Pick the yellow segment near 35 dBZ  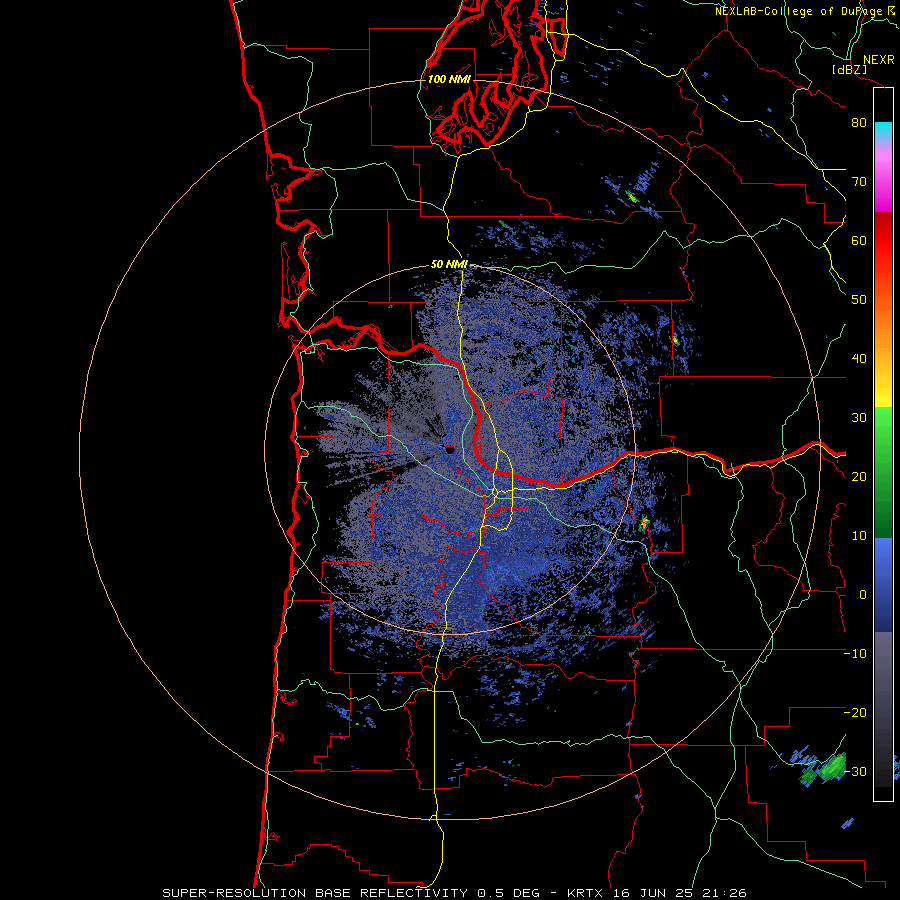[883, 388]
